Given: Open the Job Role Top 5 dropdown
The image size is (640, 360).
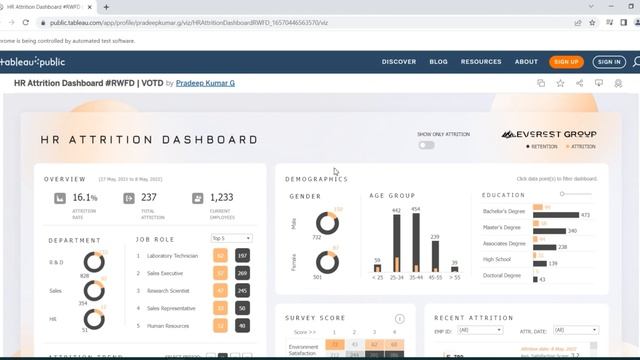Looking at the screenshot, I should [x=231, y=238].
